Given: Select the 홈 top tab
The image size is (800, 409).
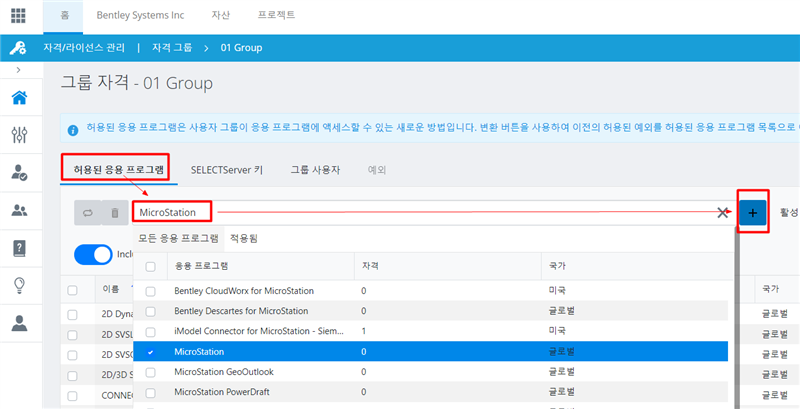Looking at the screenshot, I should click(x=64, y=15).
